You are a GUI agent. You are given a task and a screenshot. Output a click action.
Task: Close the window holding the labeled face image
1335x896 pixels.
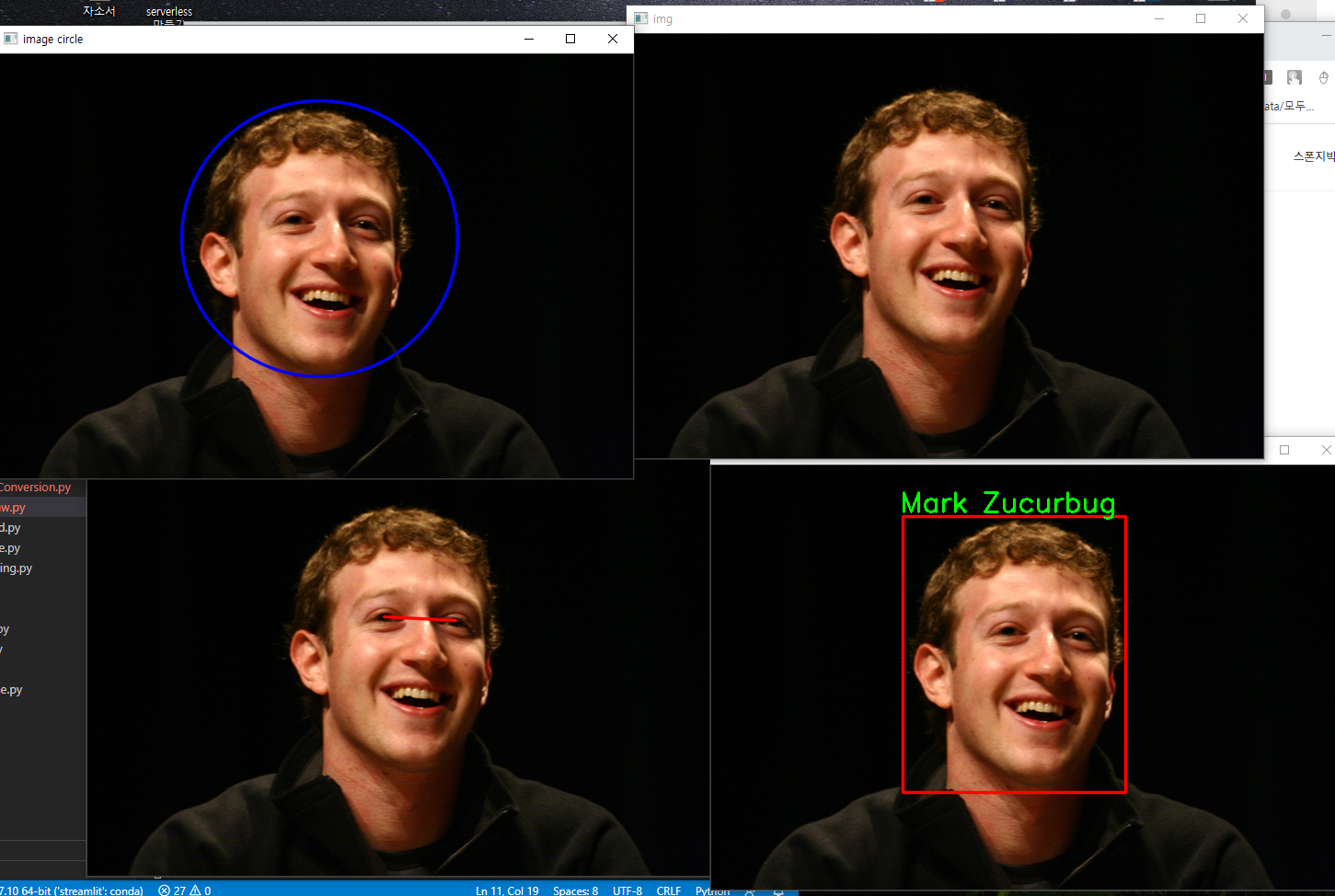(1326, 450)
